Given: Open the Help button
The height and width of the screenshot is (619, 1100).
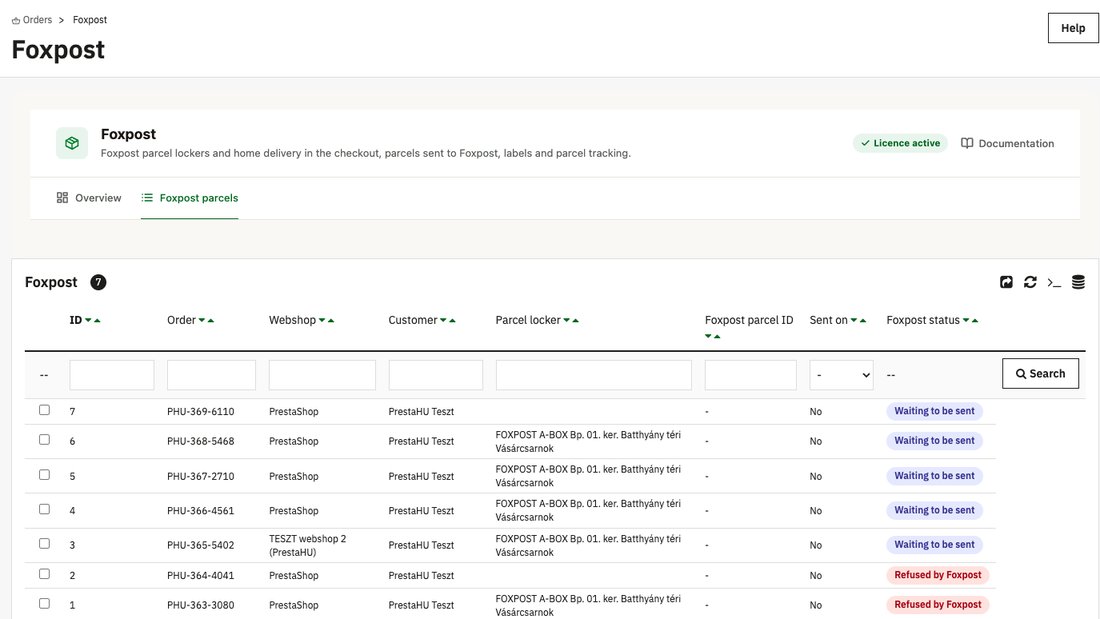Looking at the screenshot, I should pos(1073,28).
